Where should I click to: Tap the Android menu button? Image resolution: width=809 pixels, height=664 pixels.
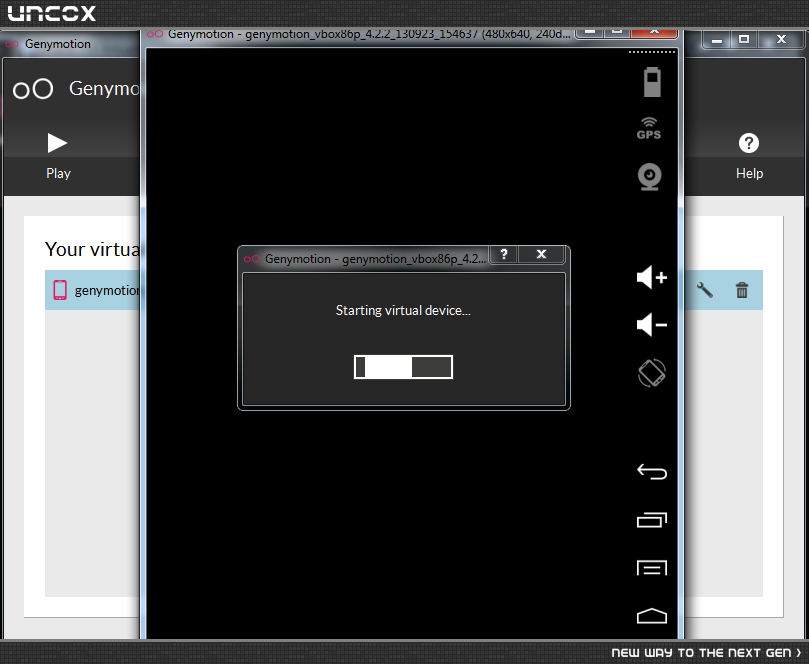[652, 568]
